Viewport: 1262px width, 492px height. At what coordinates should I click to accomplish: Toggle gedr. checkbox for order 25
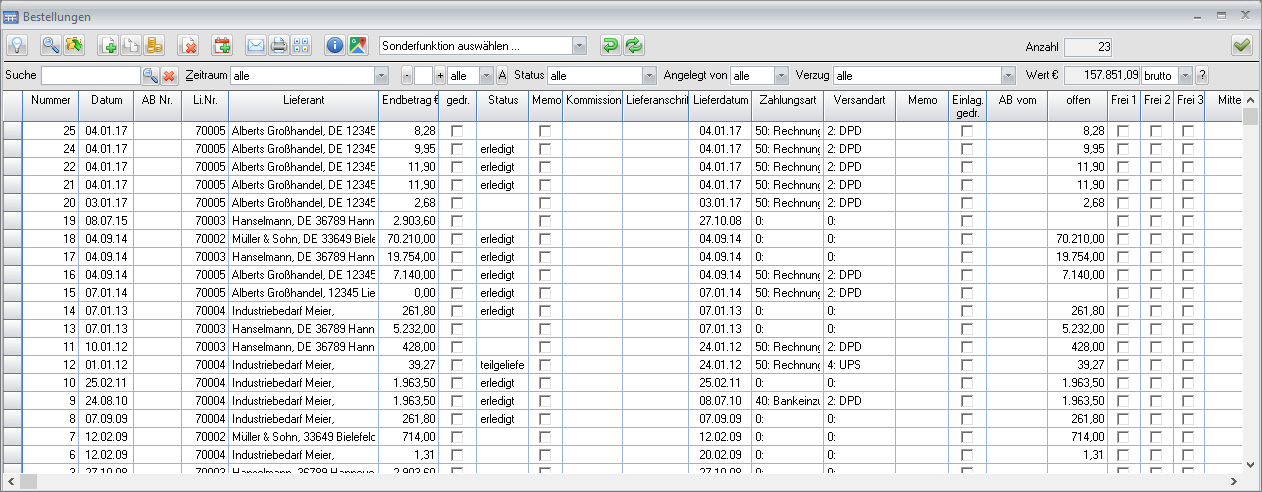click(x=457, y=131)
